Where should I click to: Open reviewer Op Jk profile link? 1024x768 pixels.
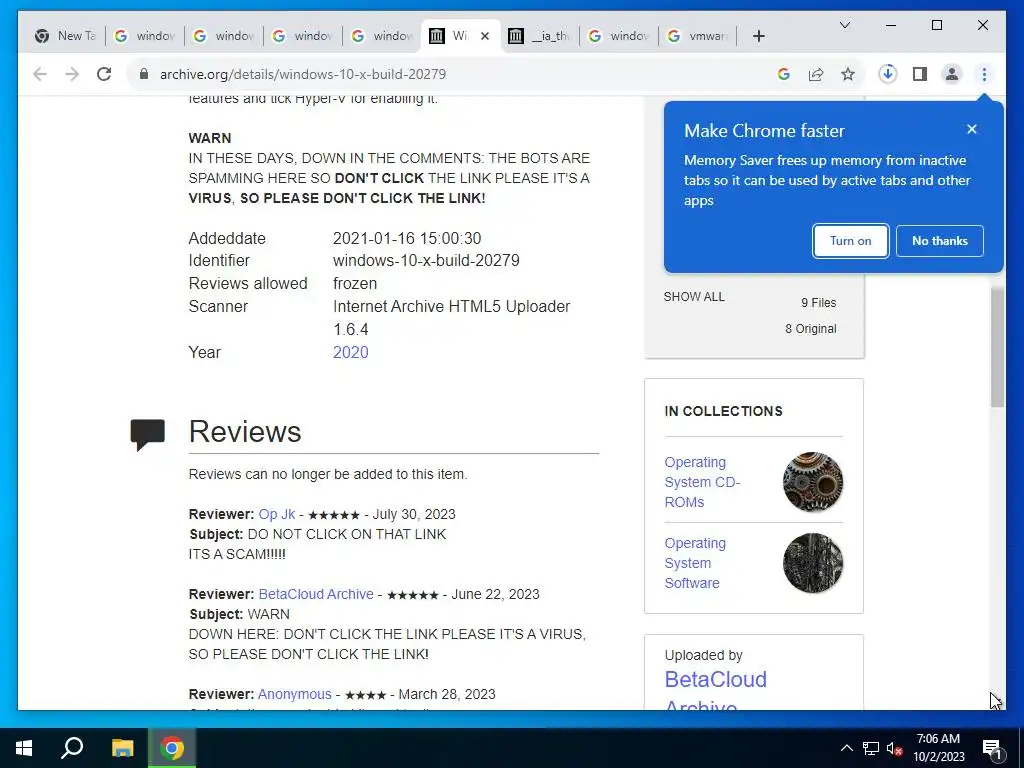tap(277, 514)
